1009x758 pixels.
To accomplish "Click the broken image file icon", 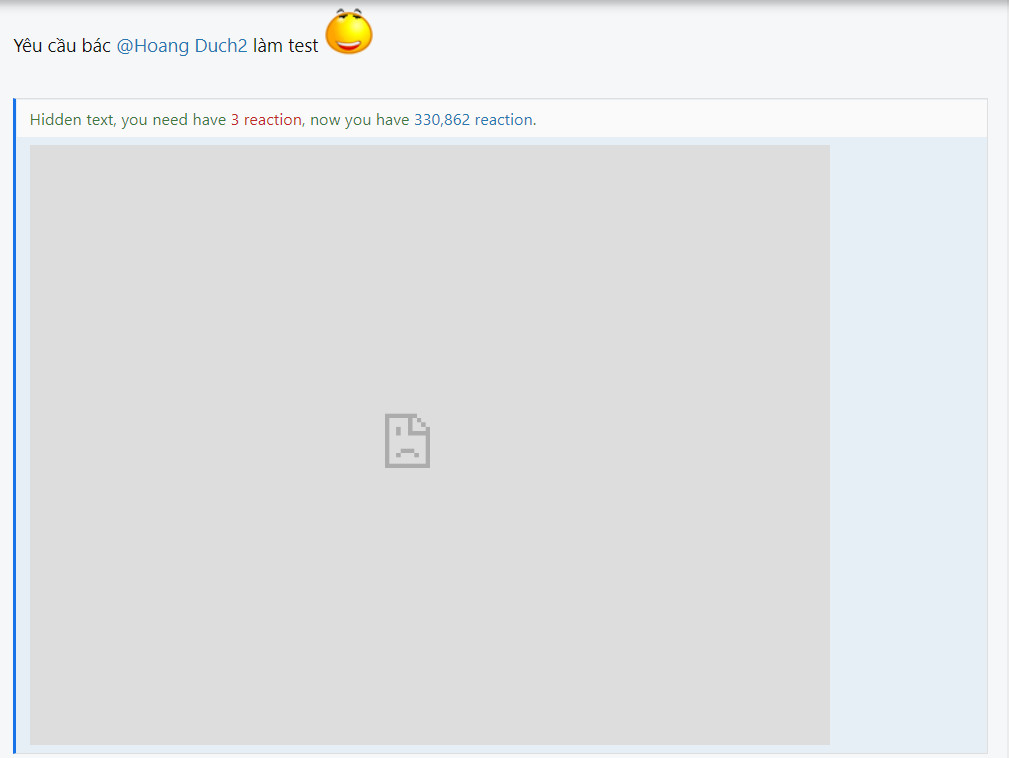I will [x=407, y=441].
